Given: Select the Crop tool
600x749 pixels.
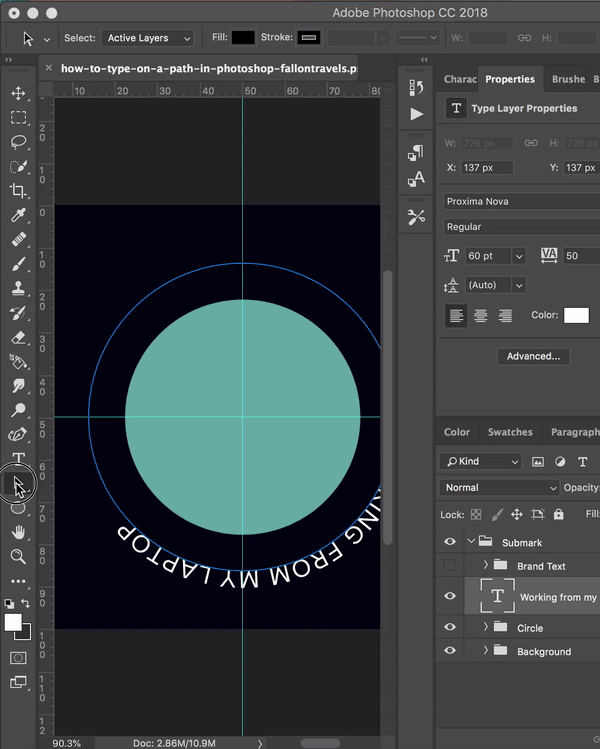Looking at the screenshot, I should tap(18, 191).
